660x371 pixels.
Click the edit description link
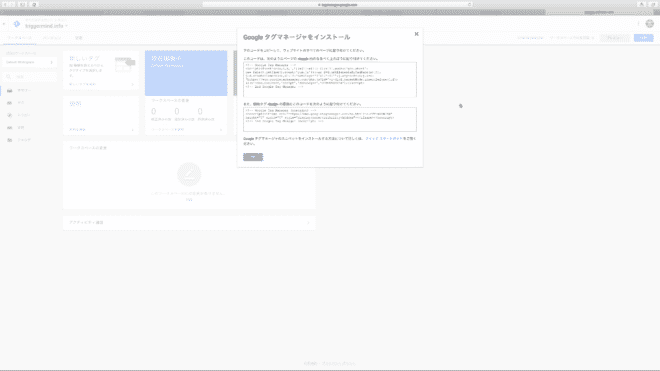[77, 130]
